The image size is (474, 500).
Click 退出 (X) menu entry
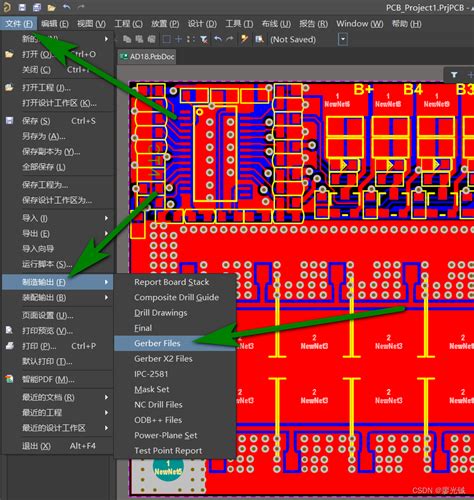point(58,446)
